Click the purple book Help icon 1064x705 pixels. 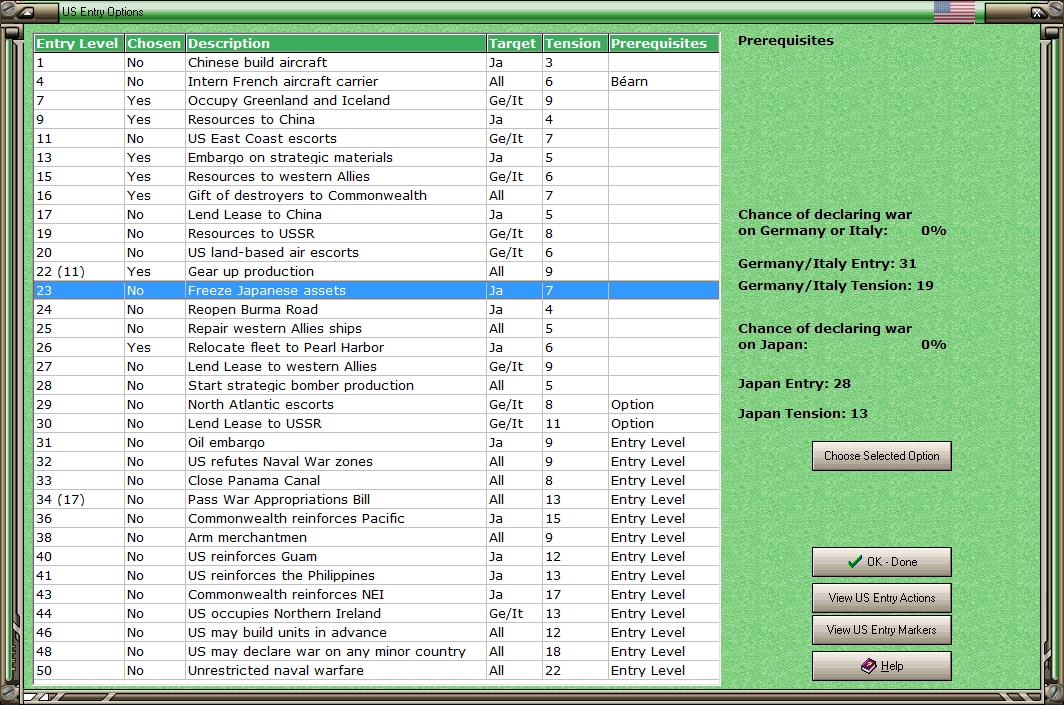869,666
